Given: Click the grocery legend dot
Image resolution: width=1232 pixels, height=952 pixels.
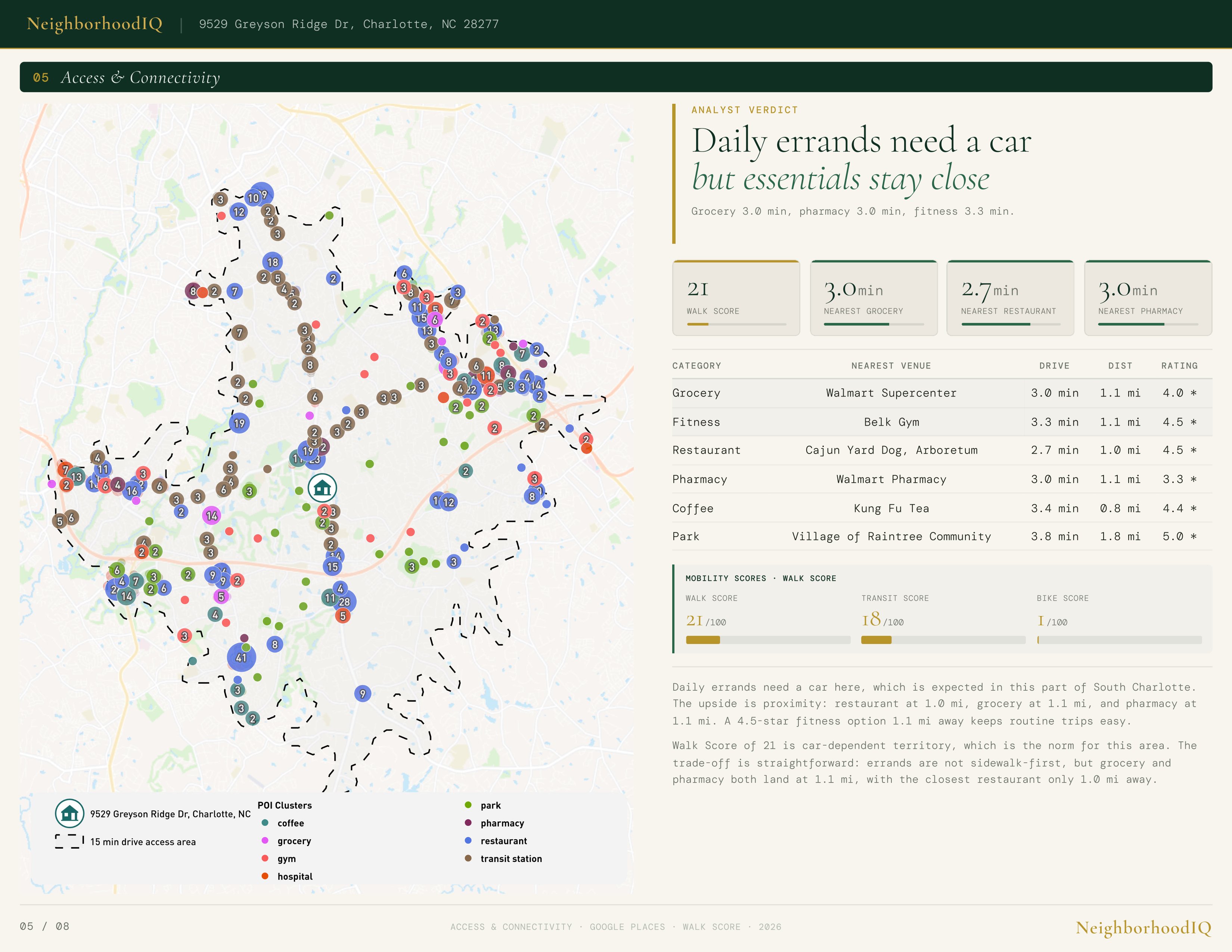Looking at the screenshot, I should 265,840.
